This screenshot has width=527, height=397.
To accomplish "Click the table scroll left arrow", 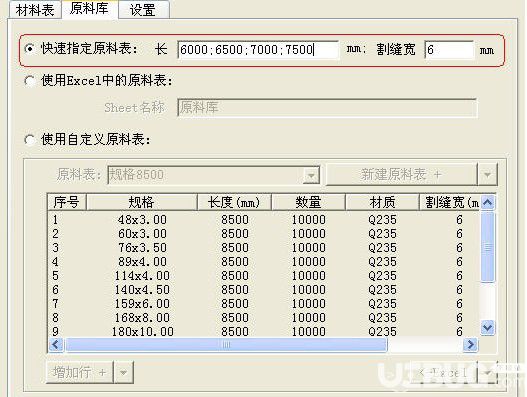I will (56, 345).
